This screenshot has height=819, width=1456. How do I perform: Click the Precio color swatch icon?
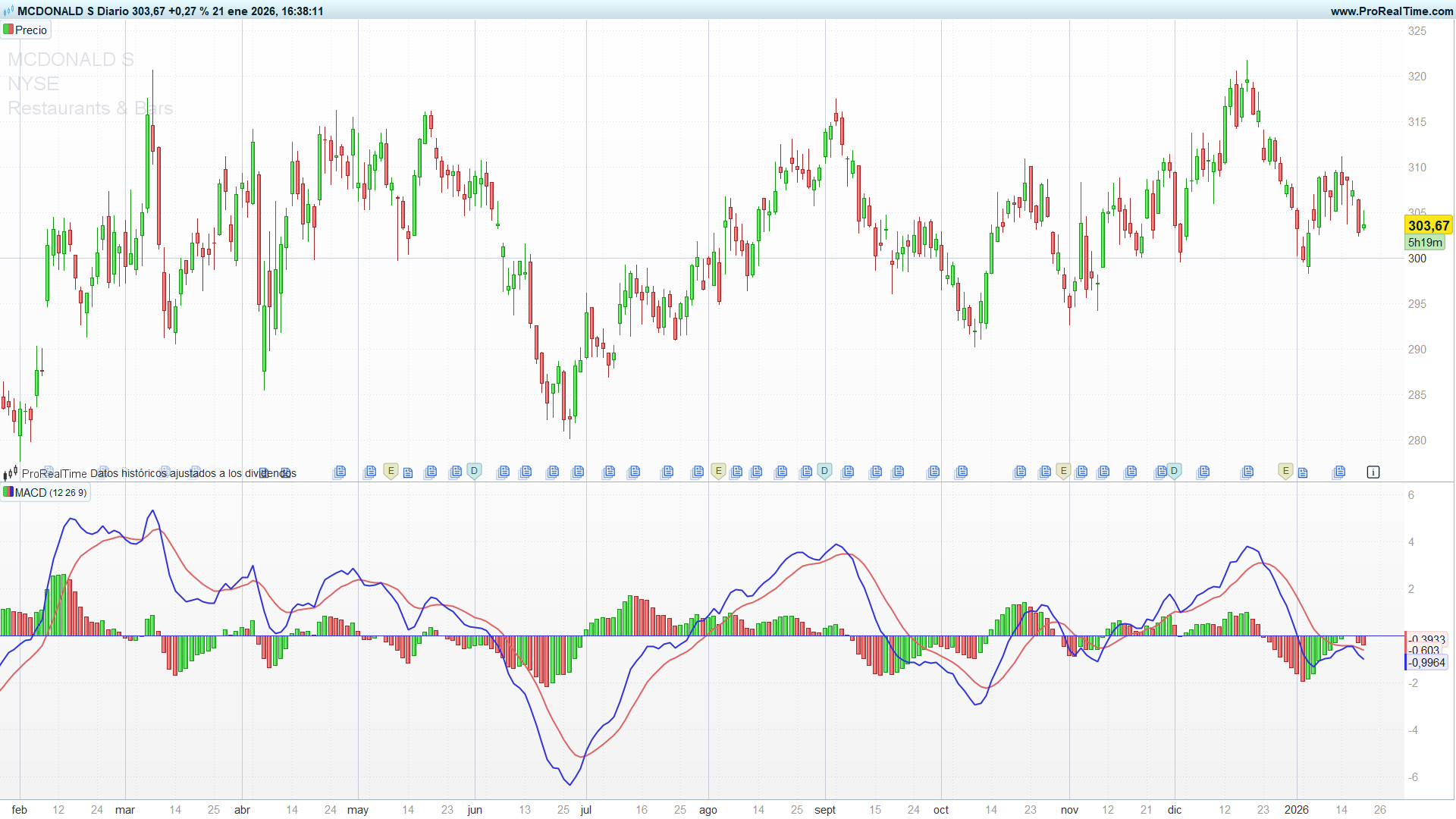[8, 30]
